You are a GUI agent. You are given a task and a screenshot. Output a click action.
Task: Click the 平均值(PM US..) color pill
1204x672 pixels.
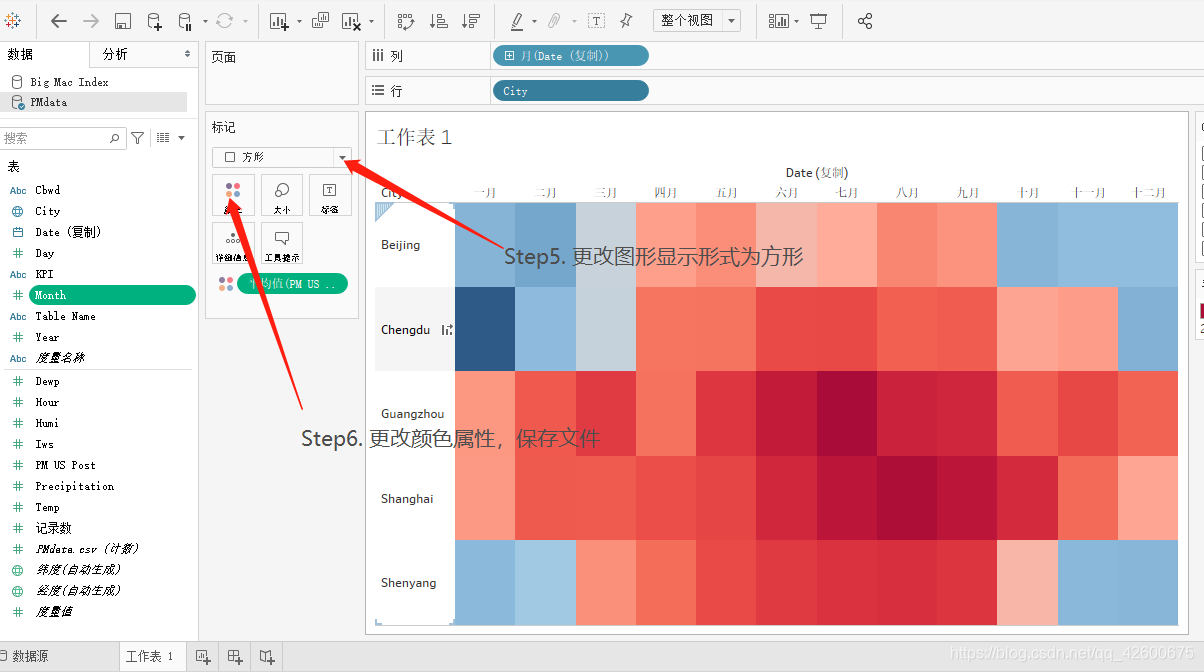click(292, 284)
